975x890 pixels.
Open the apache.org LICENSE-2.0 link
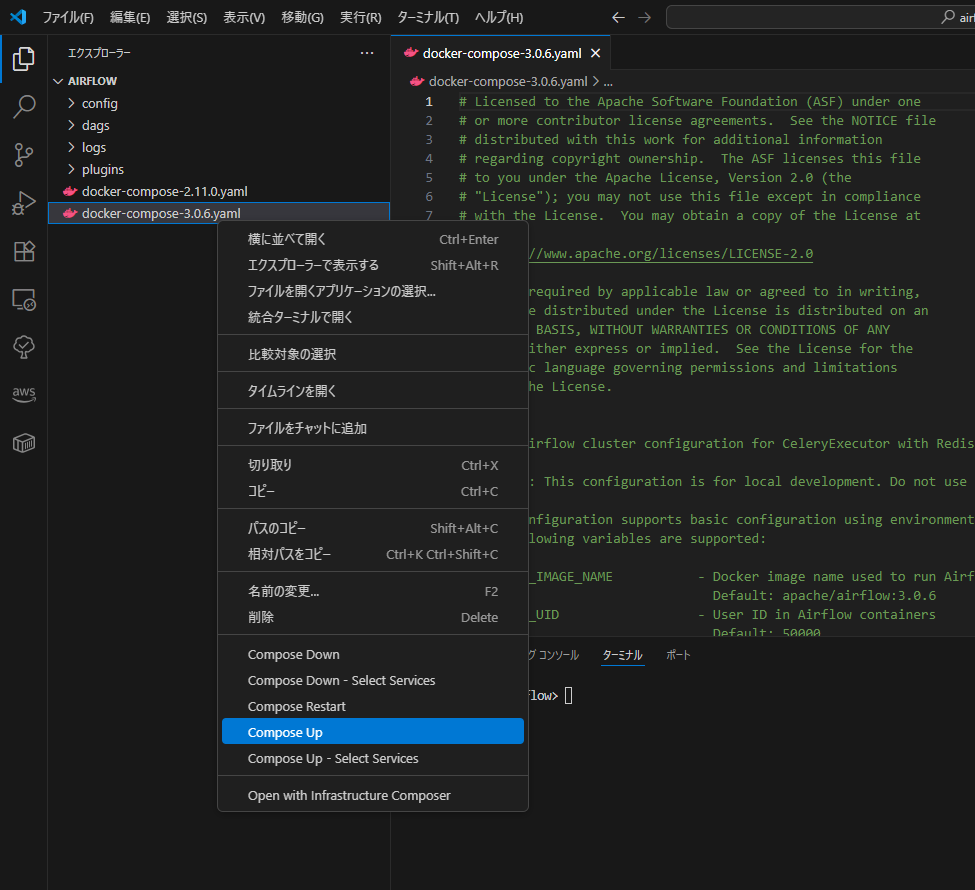point(671,254)
